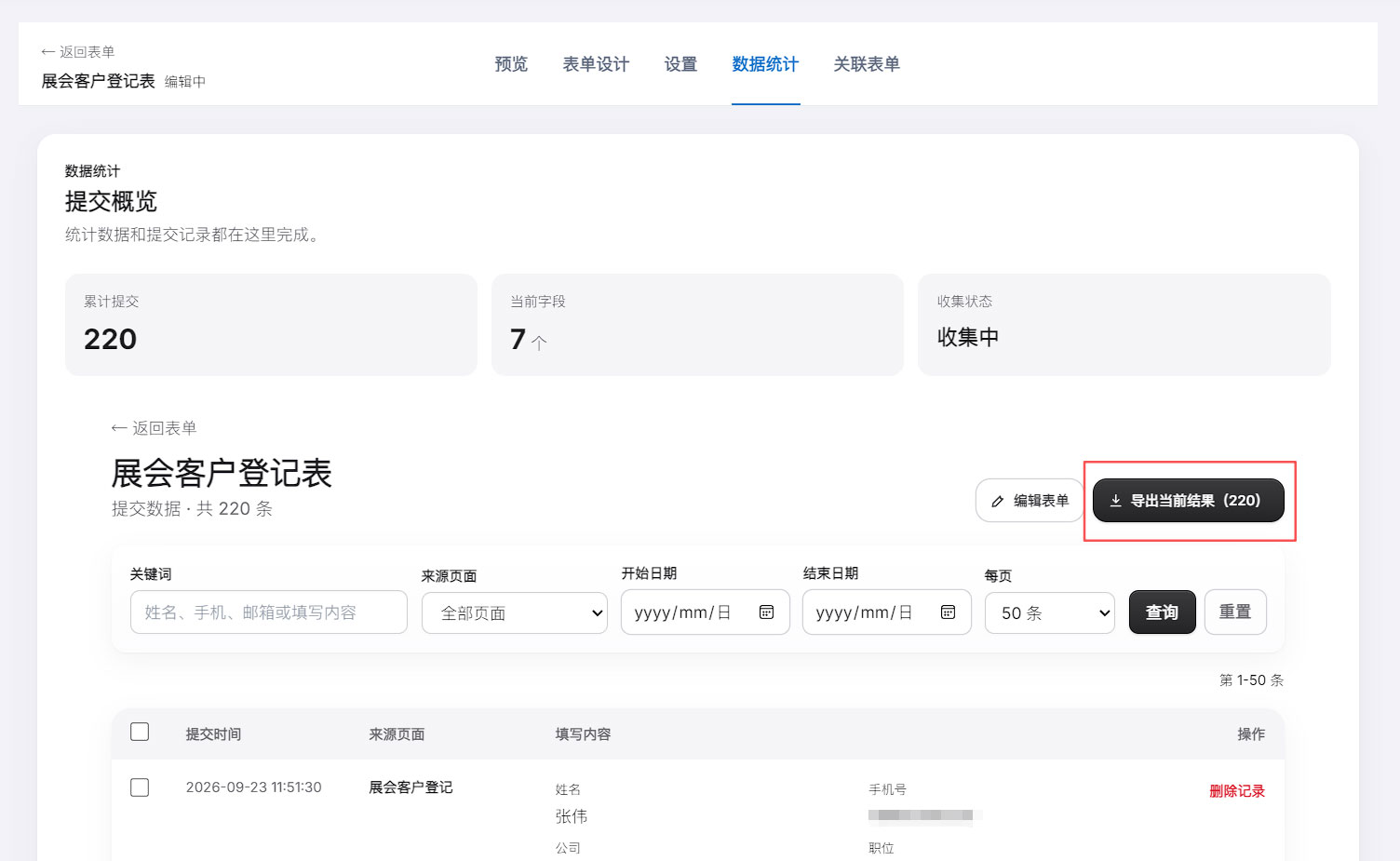Viewport: 1400px width, 861px height.
Task: Click the 填写内容 column header
Action: click(583, 734)
